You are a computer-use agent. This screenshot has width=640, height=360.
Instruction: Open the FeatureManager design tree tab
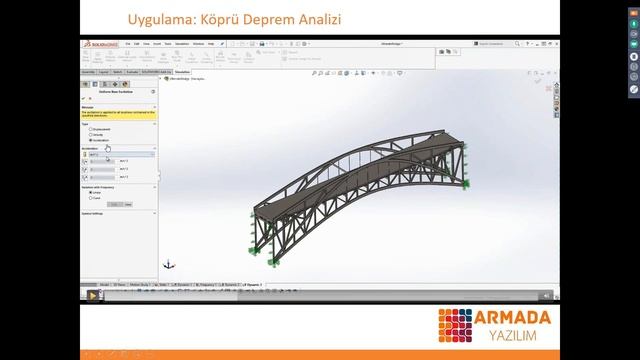(85, 84)
